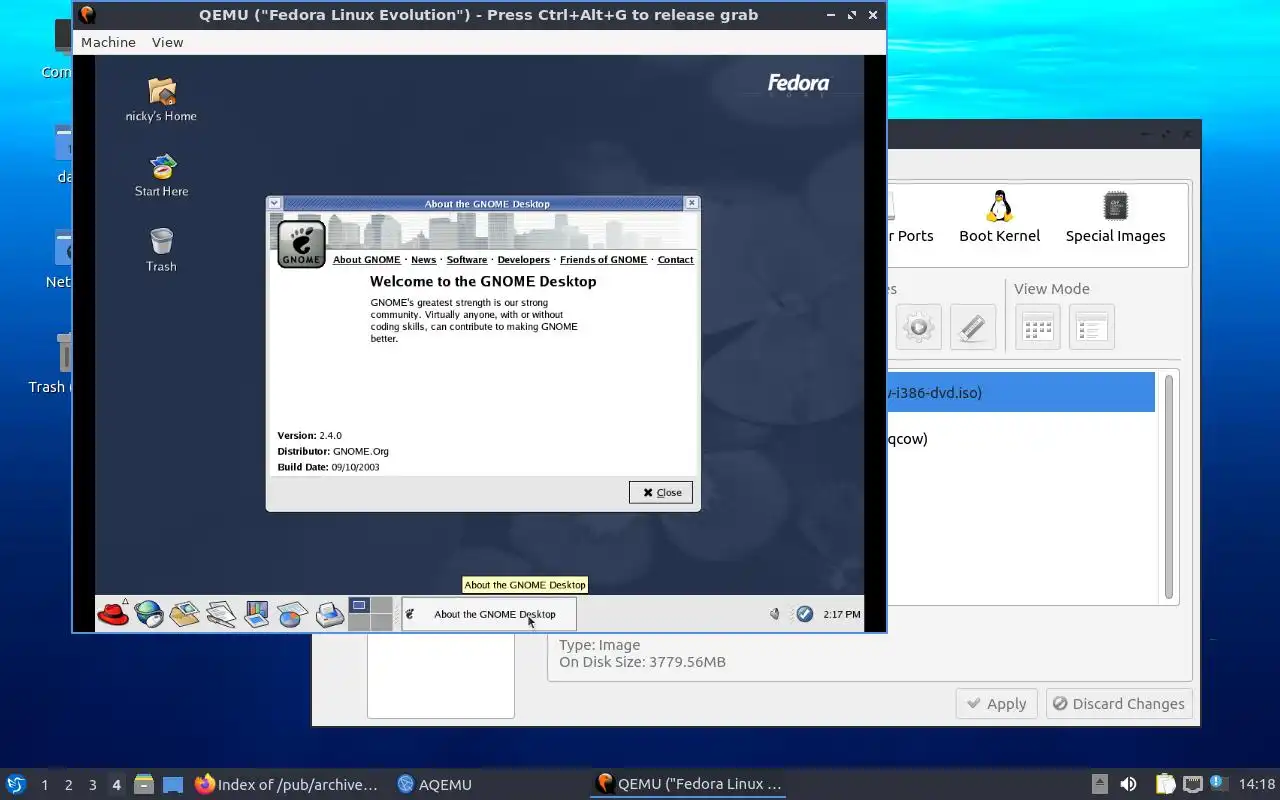This screenshot has height=800, width=1280.
Task: Open nicky's Home desktop icon
Action: [161, 100]
